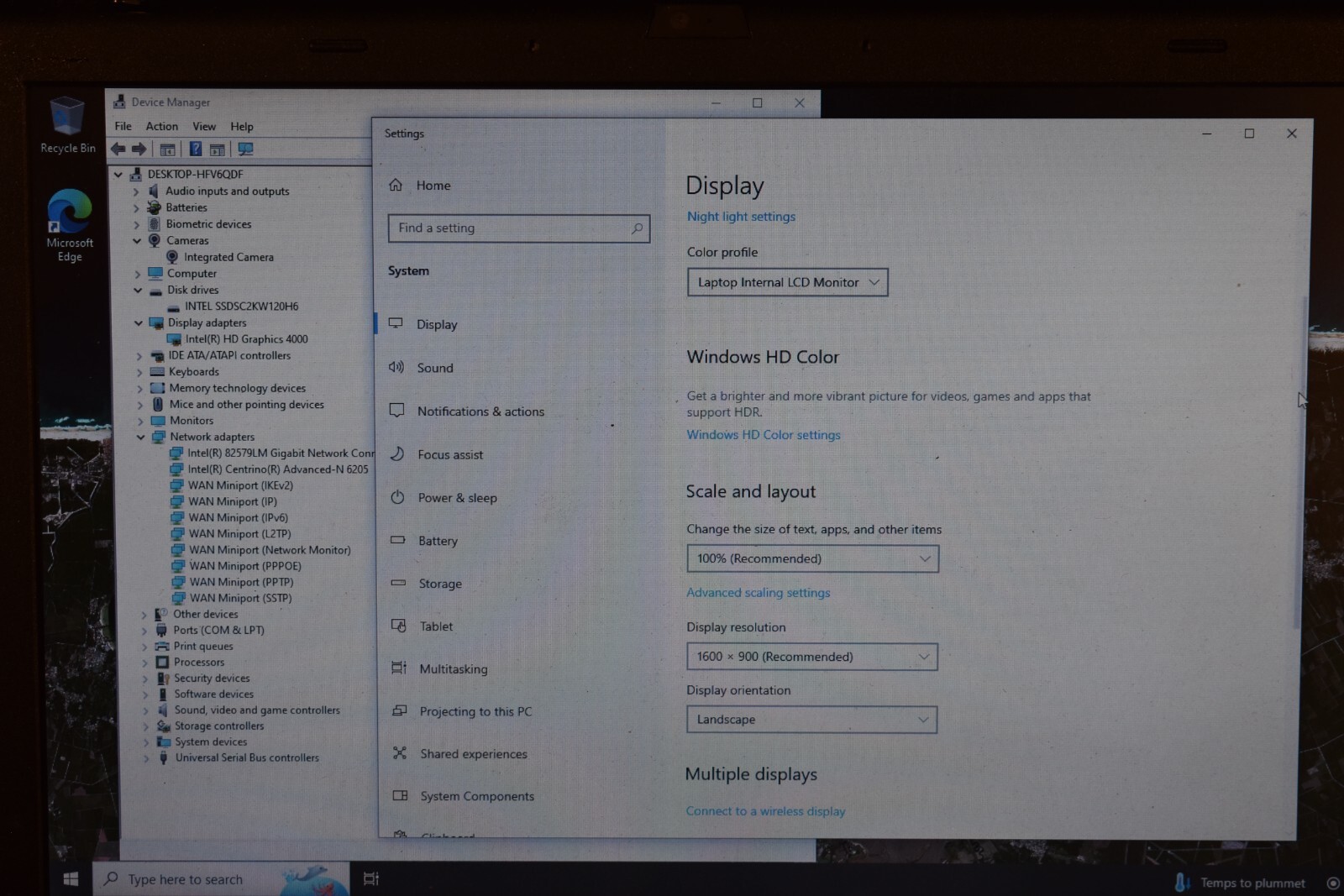The image size is (1344, 896).
Task: Select INTEL SSDSC2KW120H6 disk drive
Action: (x=241, y=307)
